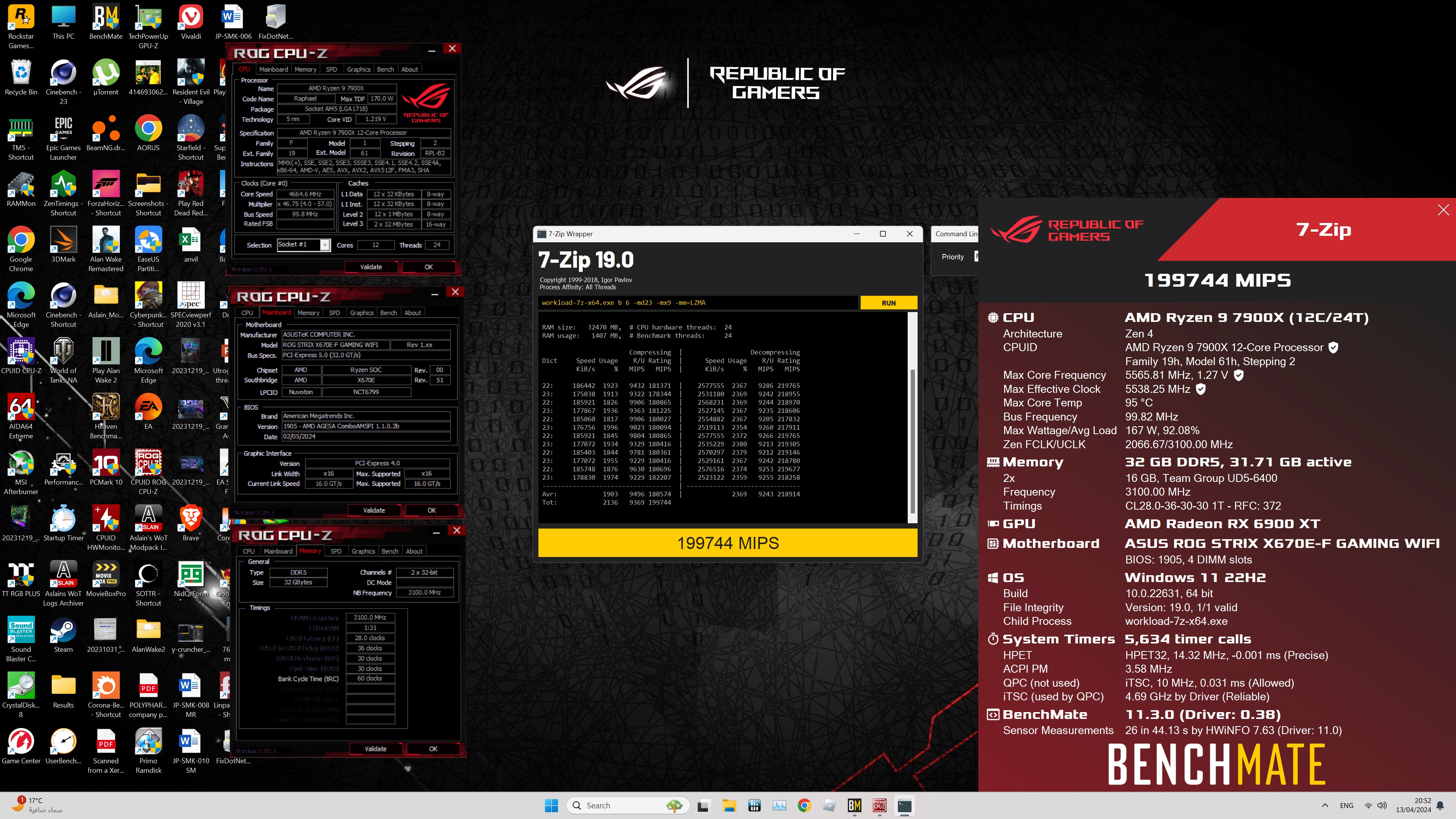Click the volume icon in system tray
Screen dimensions: 1456x819
pos(1382,805)
